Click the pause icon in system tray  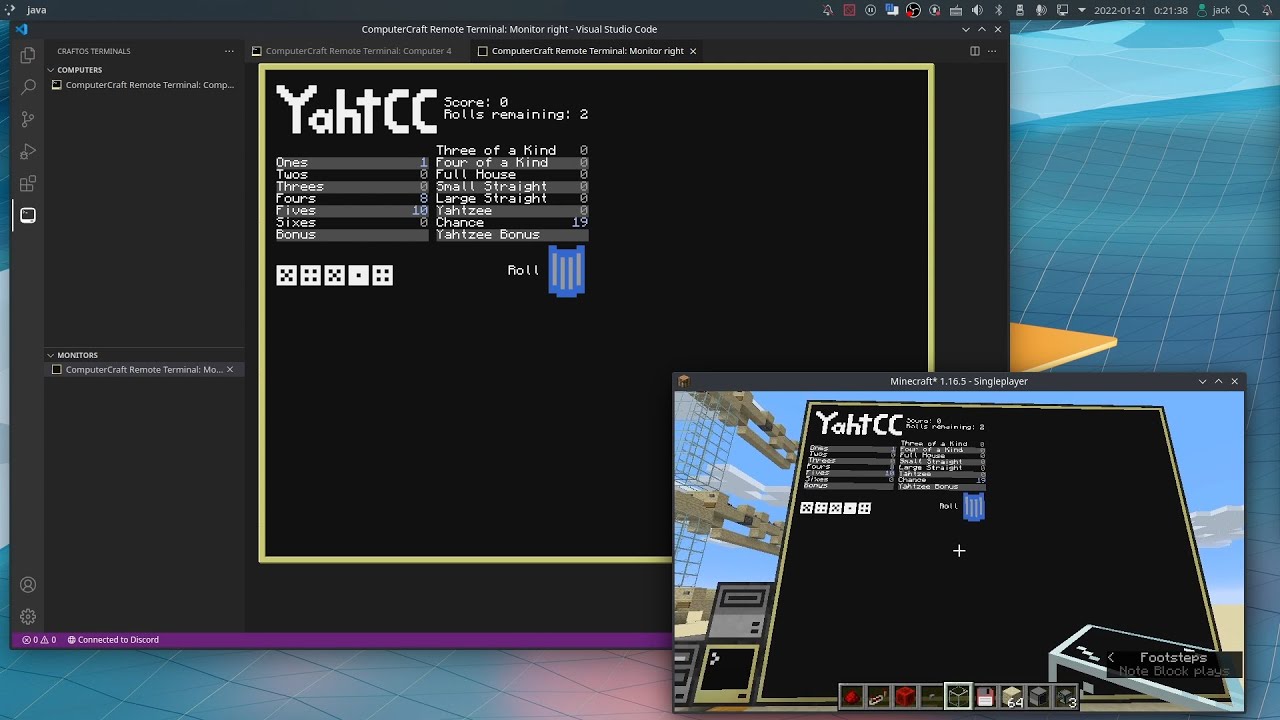[x=870, y=10]
